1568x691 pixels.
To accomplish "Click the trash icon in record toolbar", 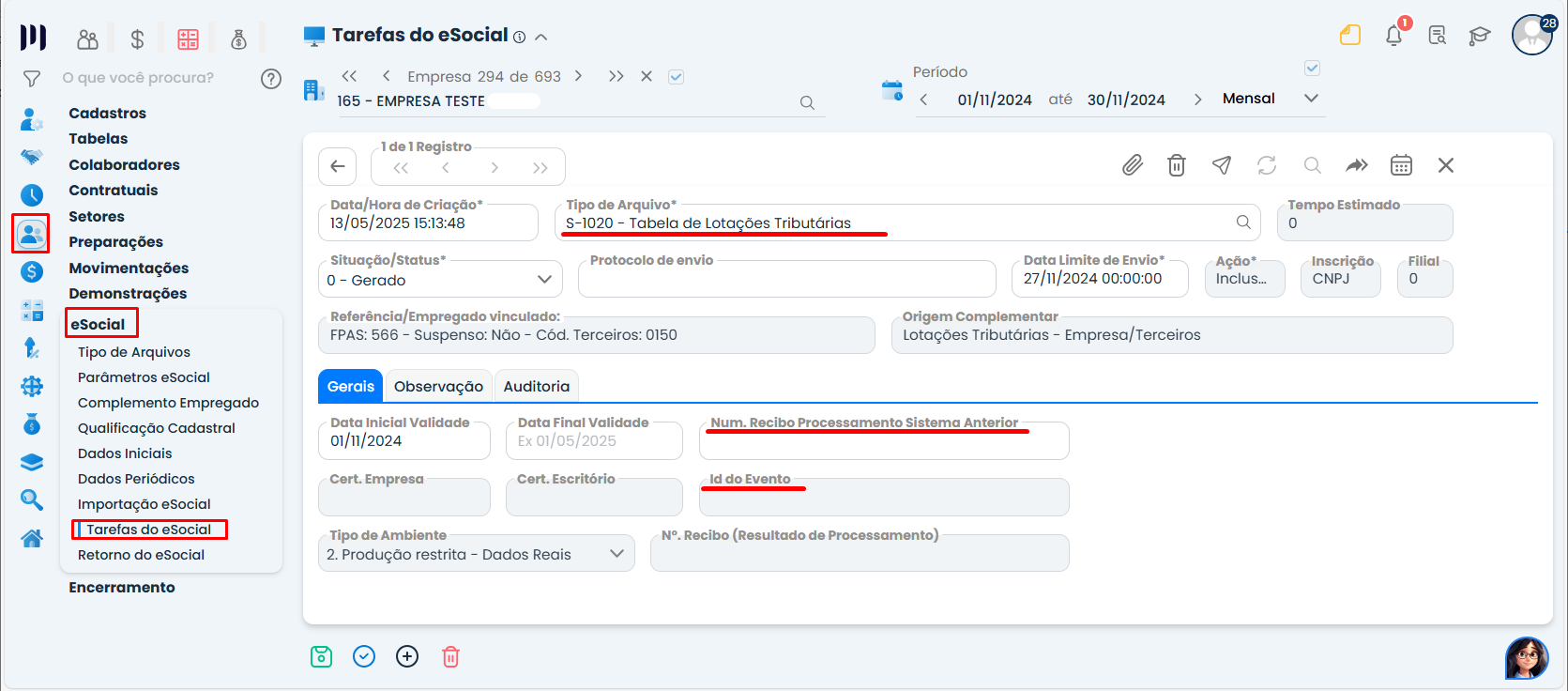I will pos(1177,165).
